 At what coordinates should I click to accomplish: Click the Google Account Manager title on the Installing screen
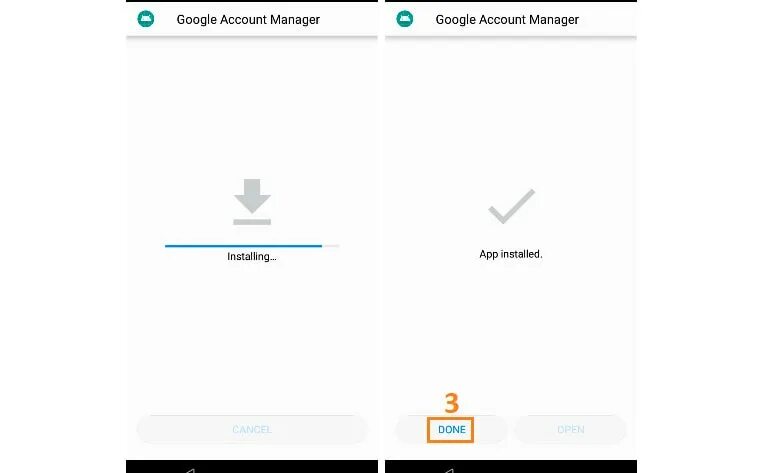click(248, 20)
